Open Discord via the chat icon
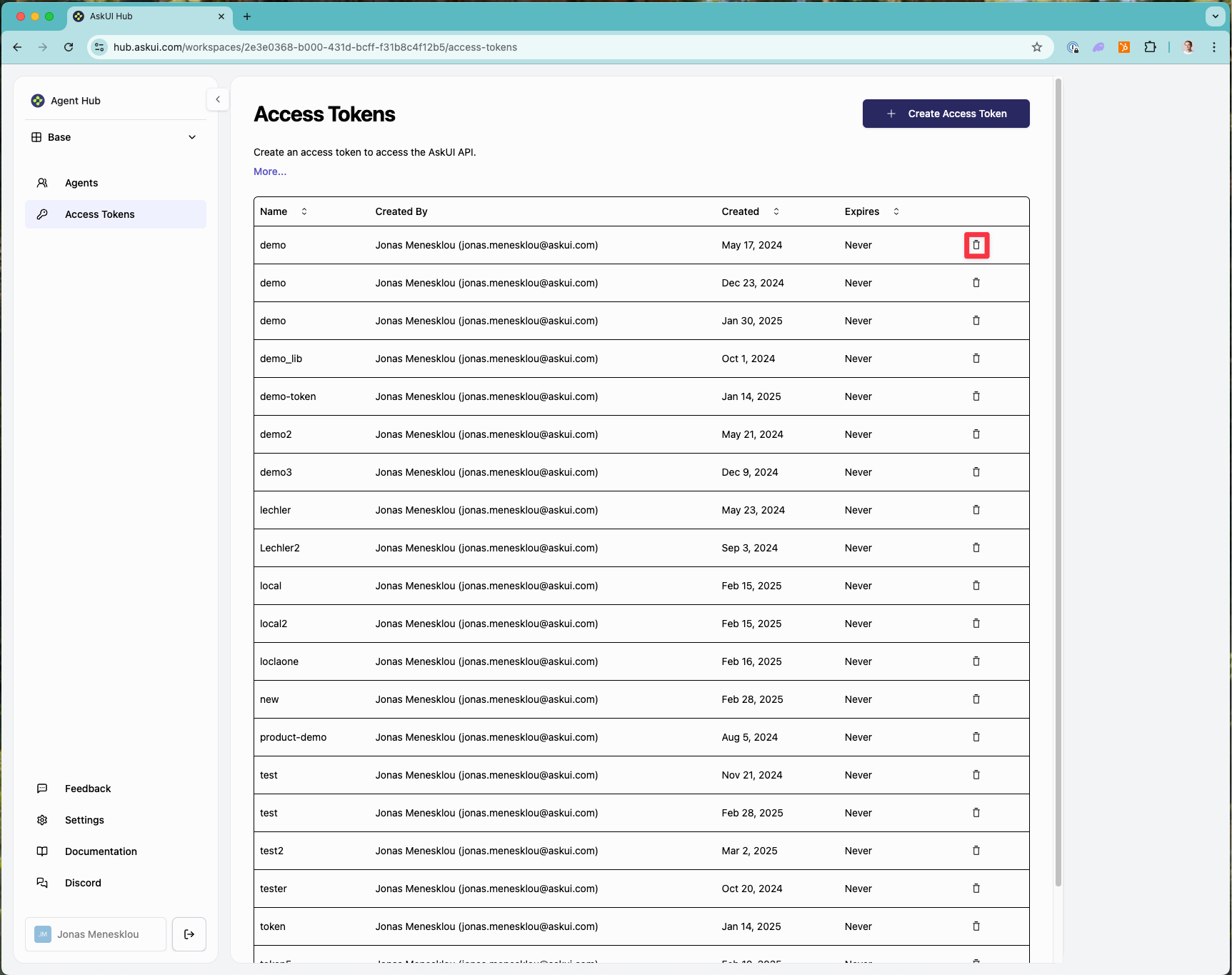The width and height of the screenshot is (1232, 975). (x=42, y=883)
